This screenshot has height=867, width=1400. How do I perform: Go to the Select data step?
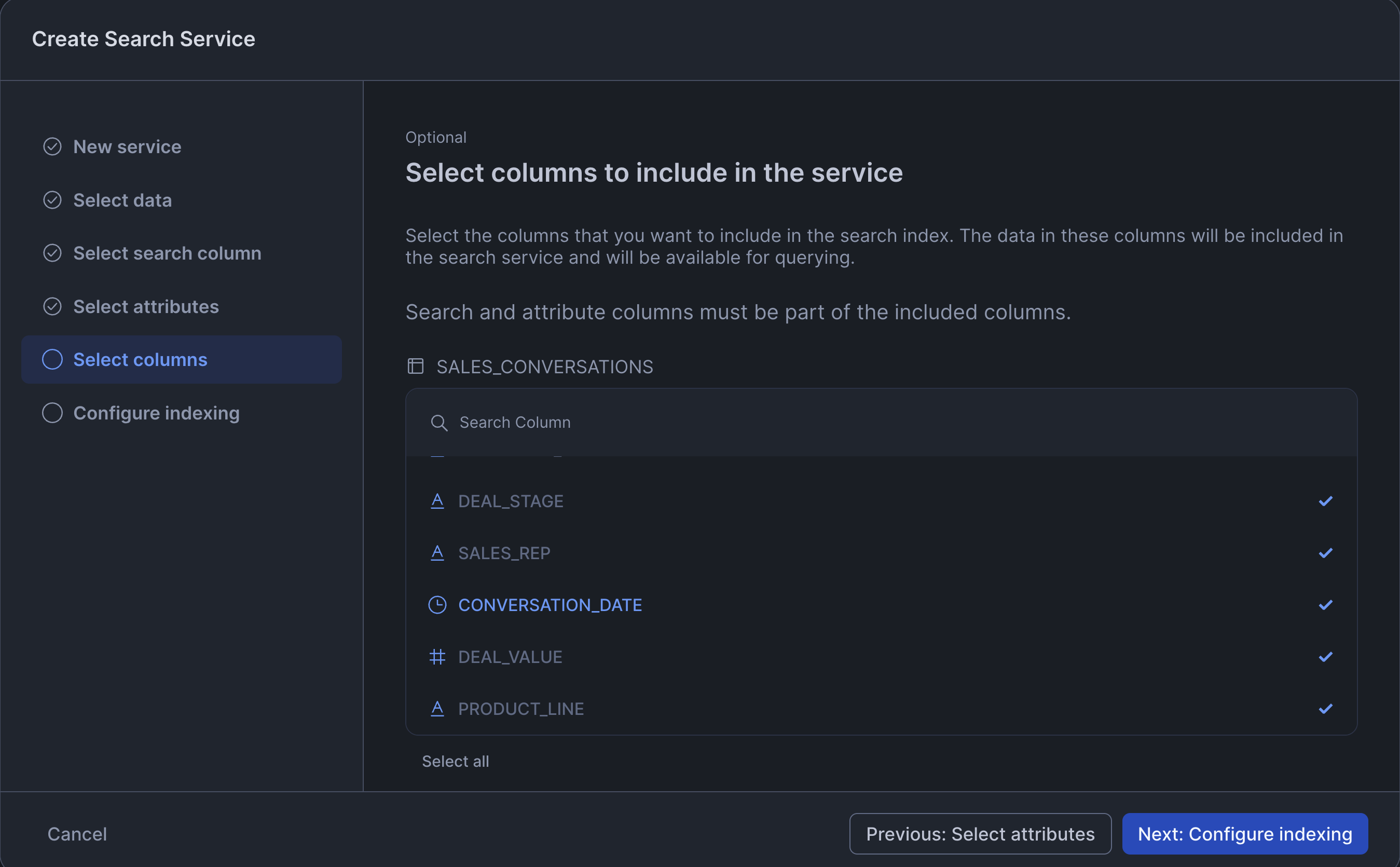point(122,200)
